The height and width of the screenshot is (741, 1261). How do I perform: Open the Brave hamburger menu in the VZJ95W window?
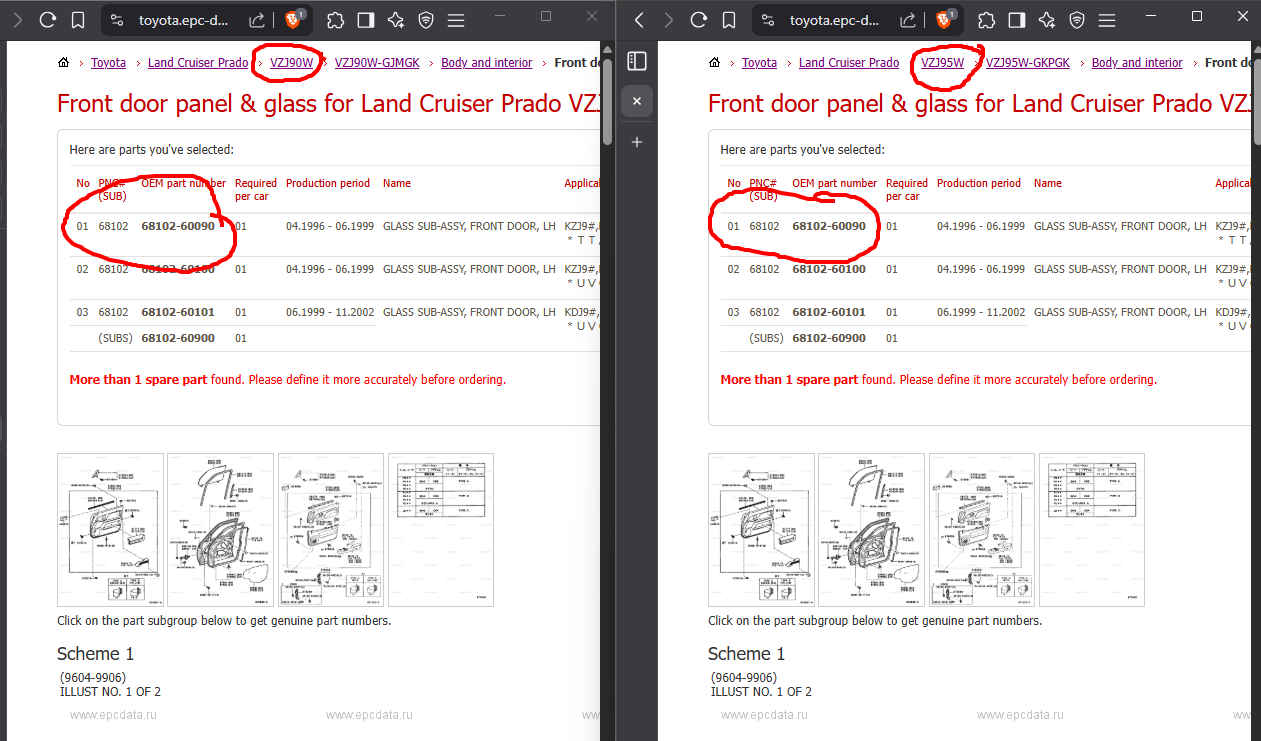[1107, 19]
